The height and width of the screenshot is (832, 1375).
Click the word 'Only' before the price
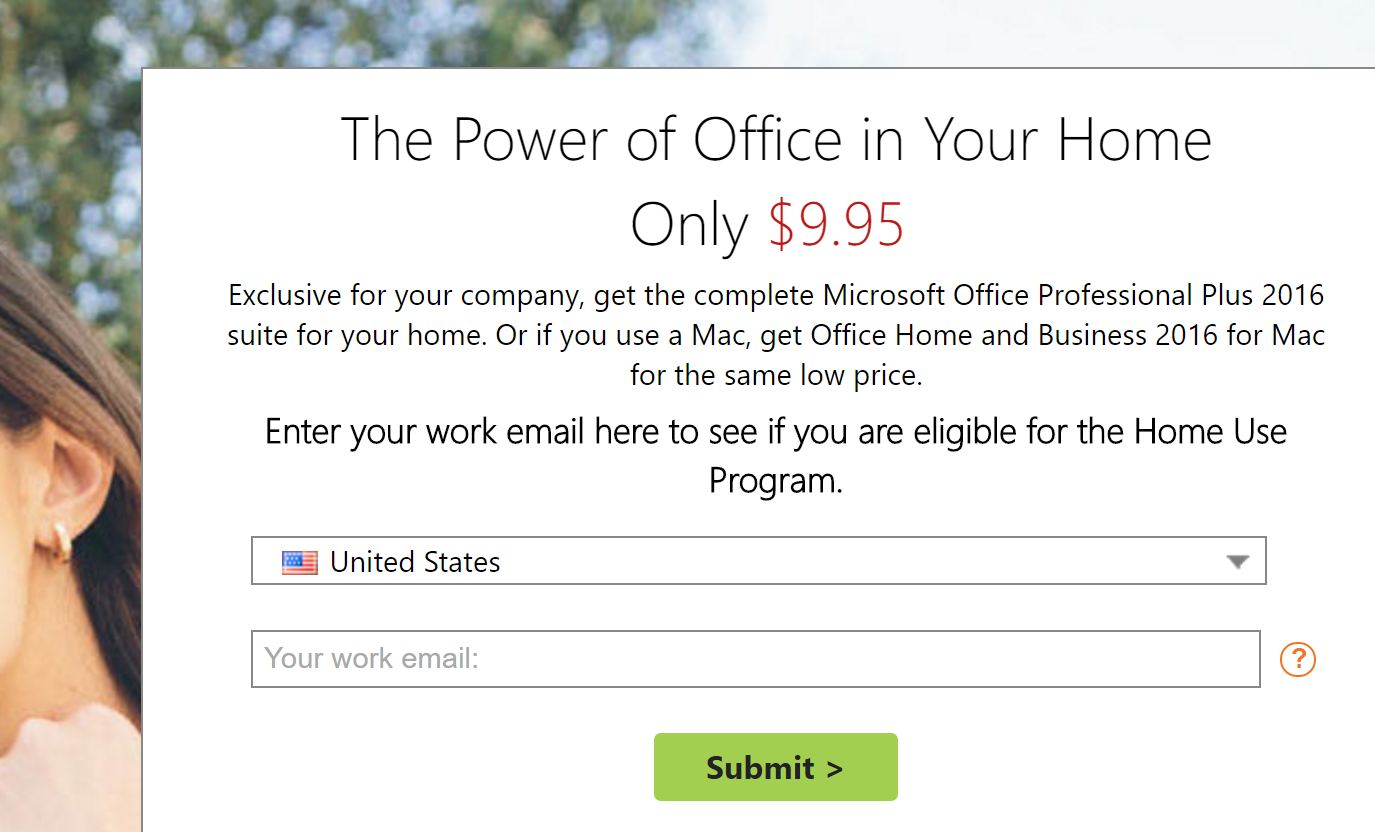pyautogui.click(x=689, y=225)
